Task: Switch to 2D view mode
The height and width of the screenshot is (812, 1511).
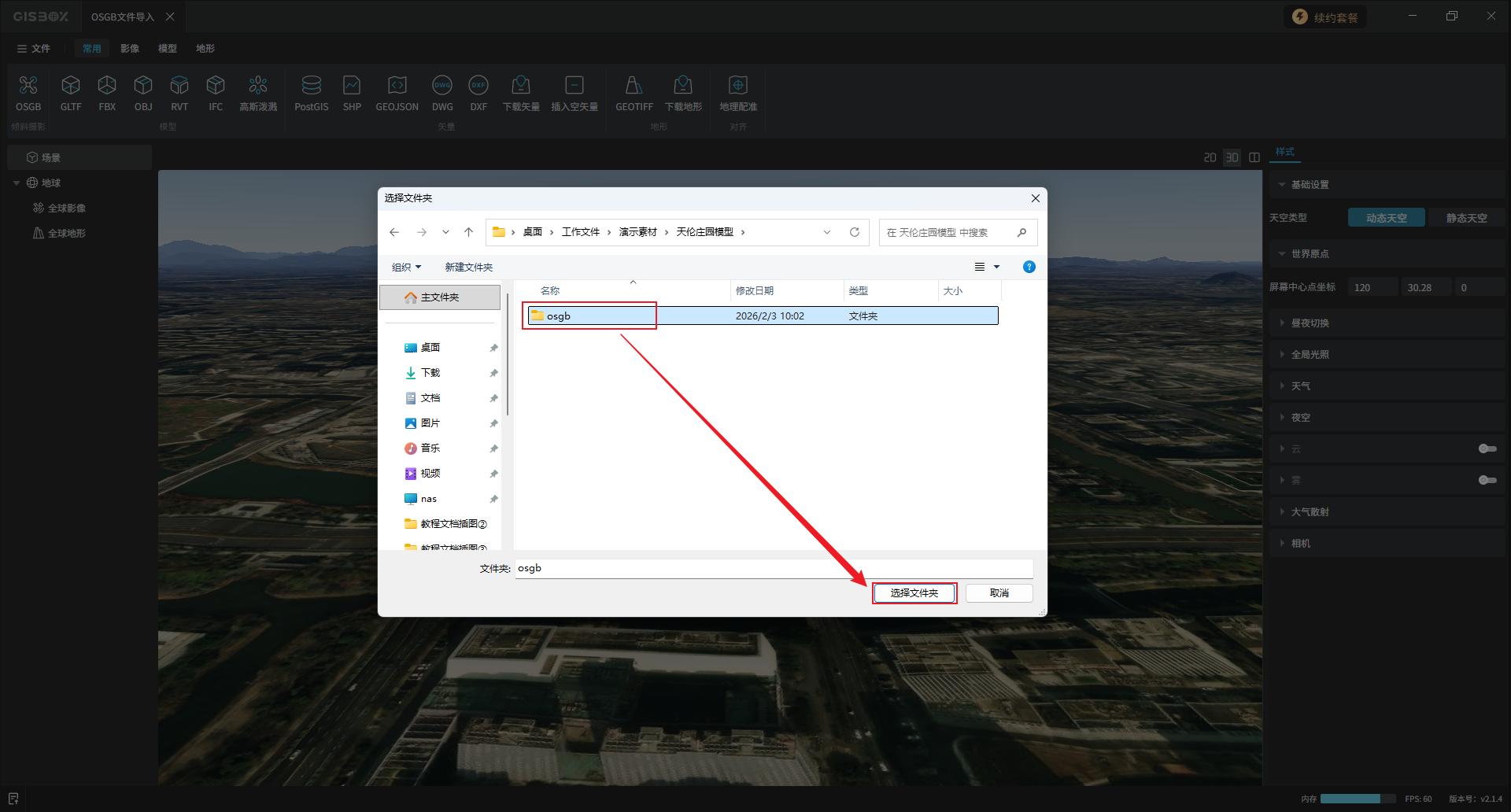Action: [1210, 158]
